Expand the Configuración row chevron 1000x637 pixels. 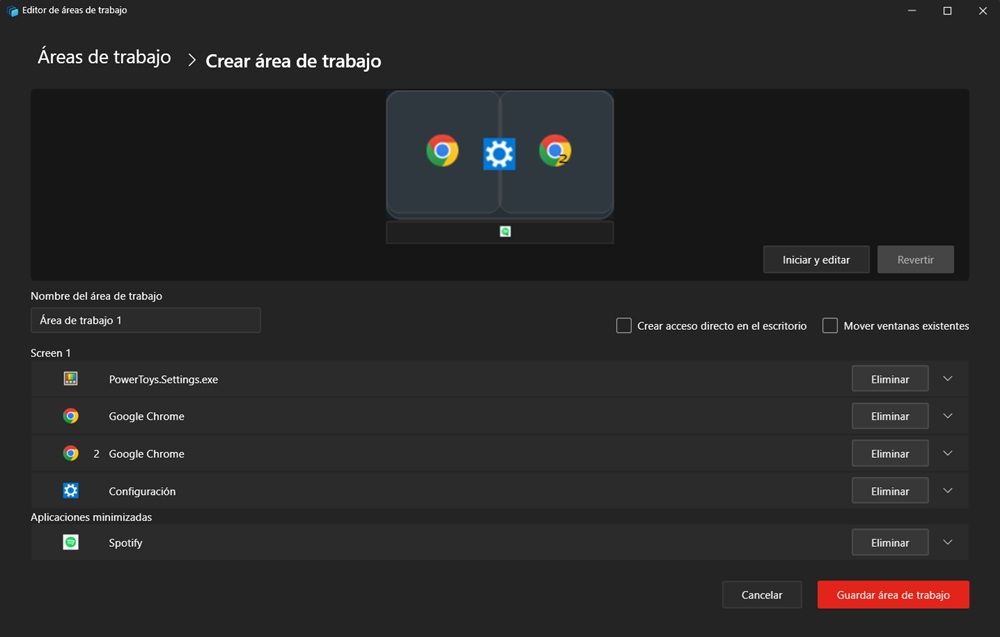(948, 491)
